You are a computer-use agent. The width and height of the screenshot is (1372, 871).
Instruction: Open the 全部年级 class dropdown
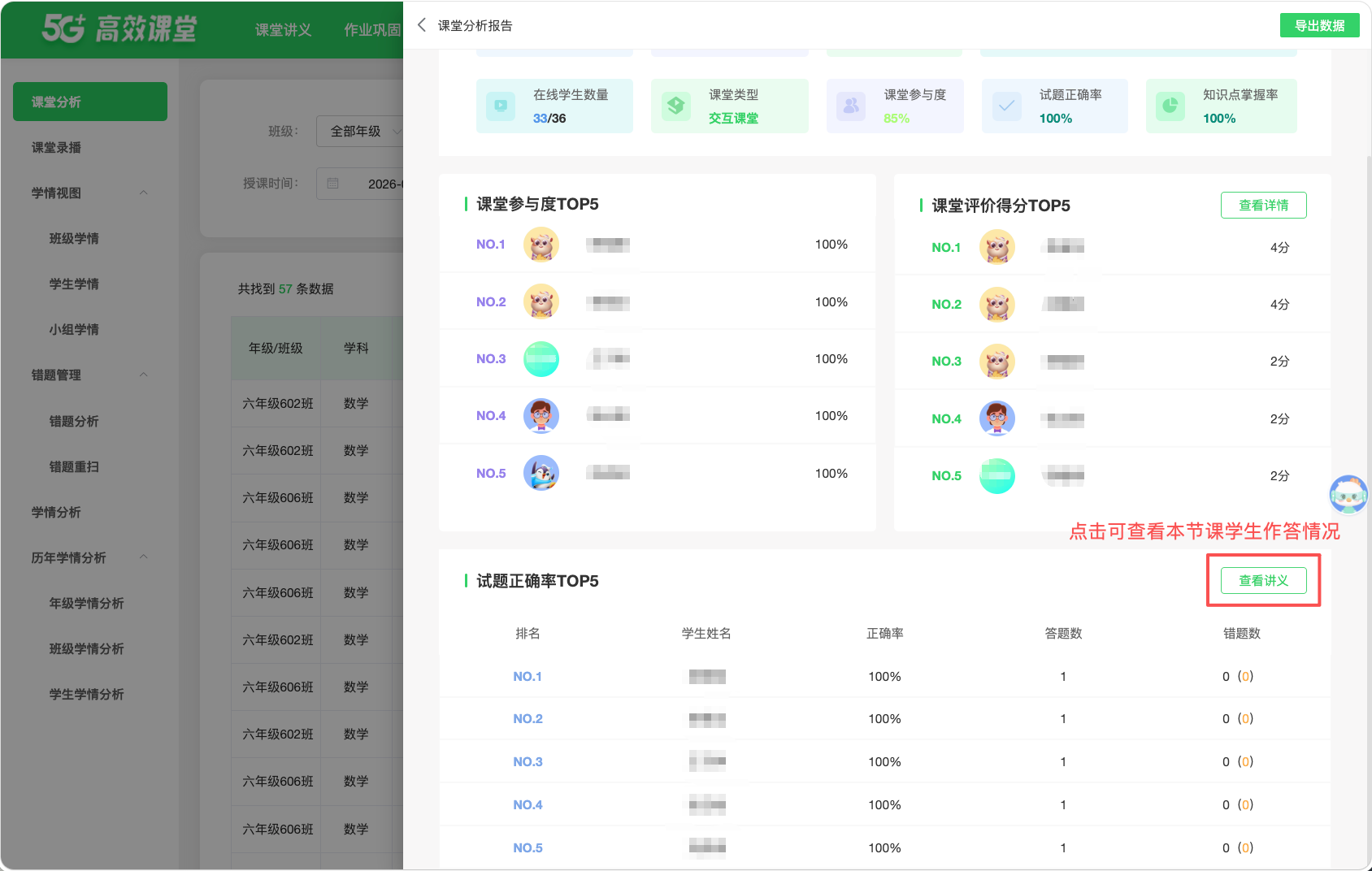(360, 131)
